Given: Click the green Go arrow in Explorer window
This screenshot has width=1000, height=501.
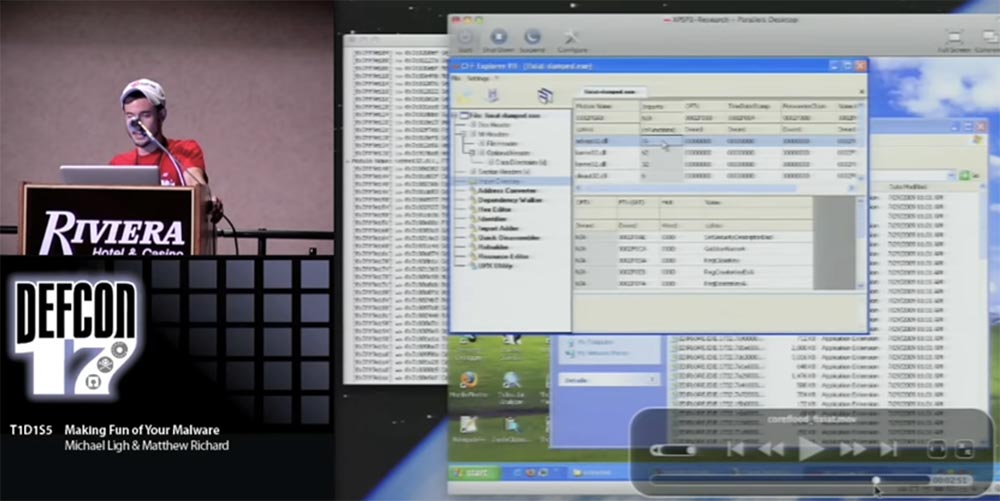Looking at the screenshot, I should point(966,175).
